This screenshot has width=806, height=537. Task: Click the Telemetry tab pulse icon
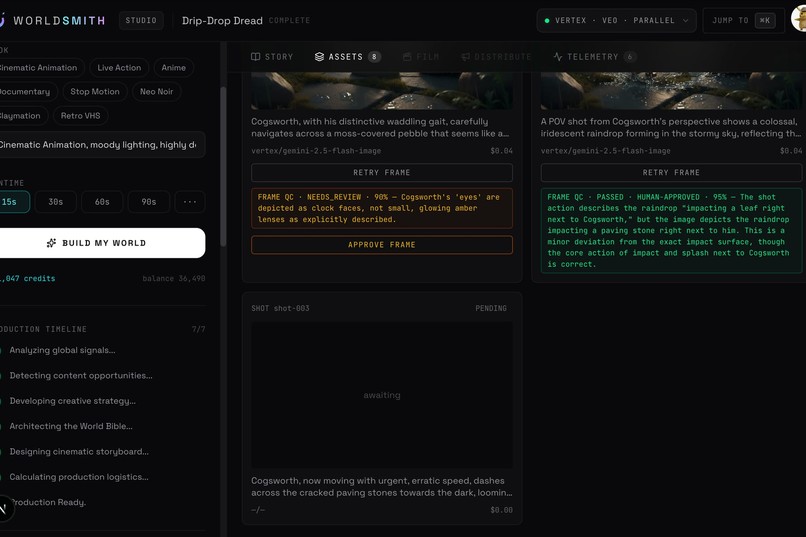pyautogui.click(x=558, y=57)
